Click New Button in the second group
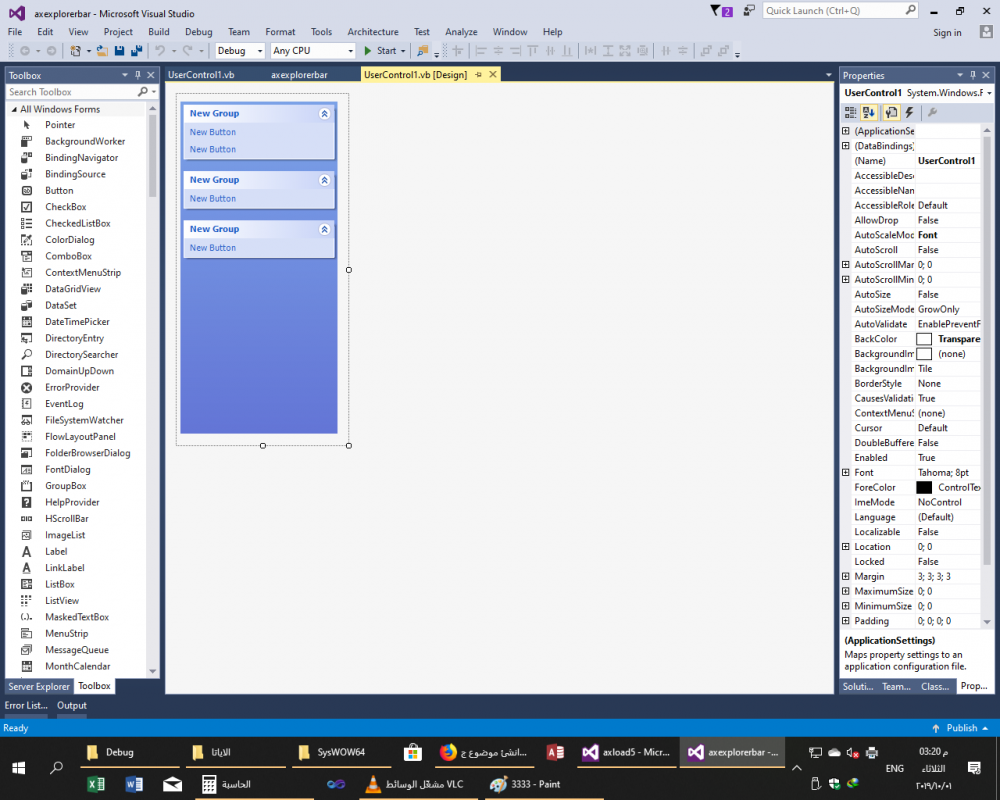 coord(213,199)
